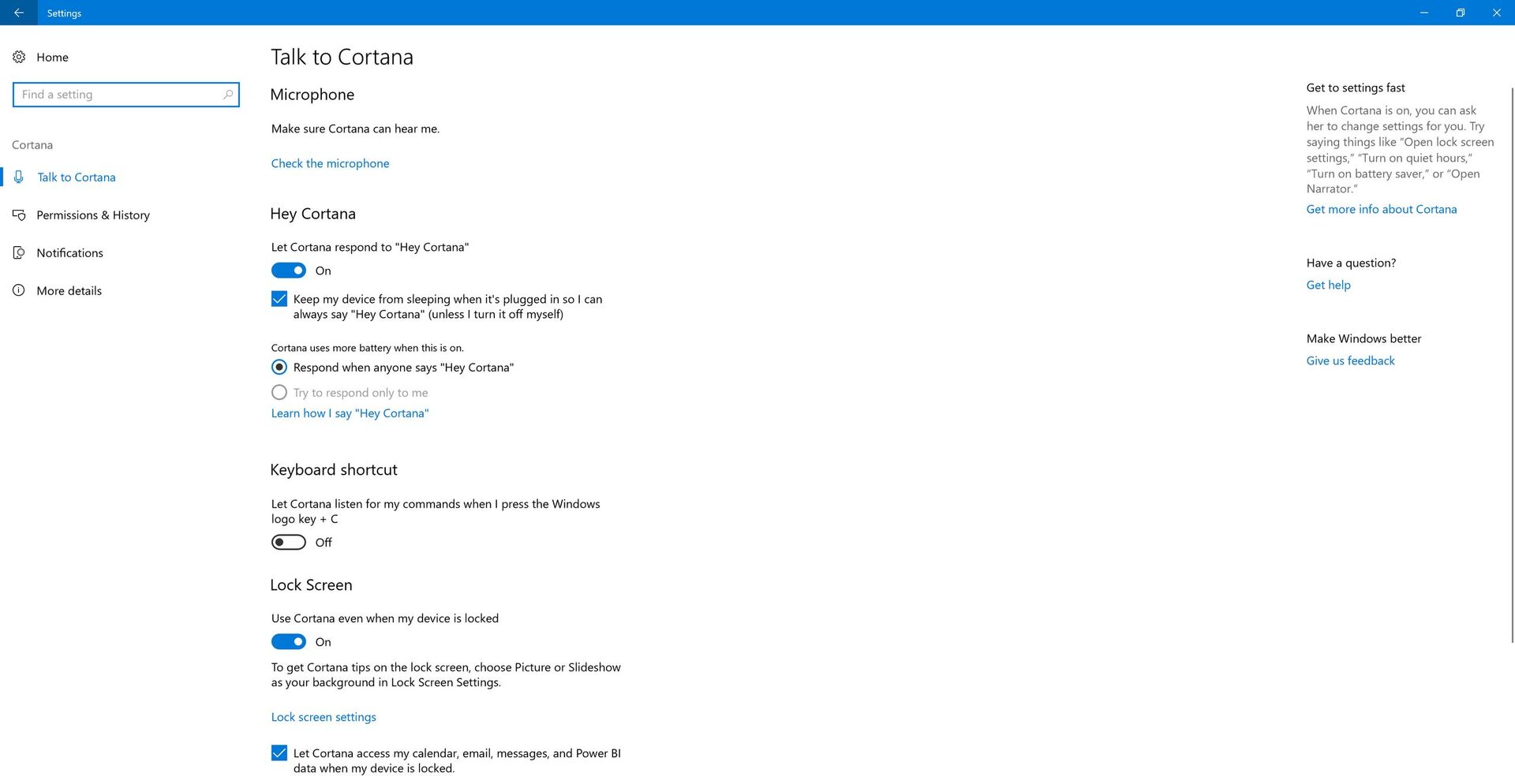Image resolution: width=1515 pixels, height=784 pixels.
Task: Disable Cortana on the lock screen
Action: coord(288,641)
